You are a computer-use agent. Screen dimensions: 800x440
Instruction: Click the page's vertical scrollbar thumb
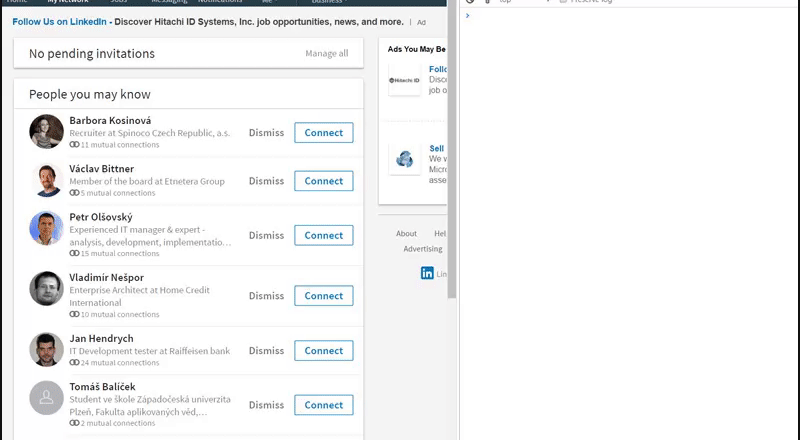[452, 149]
